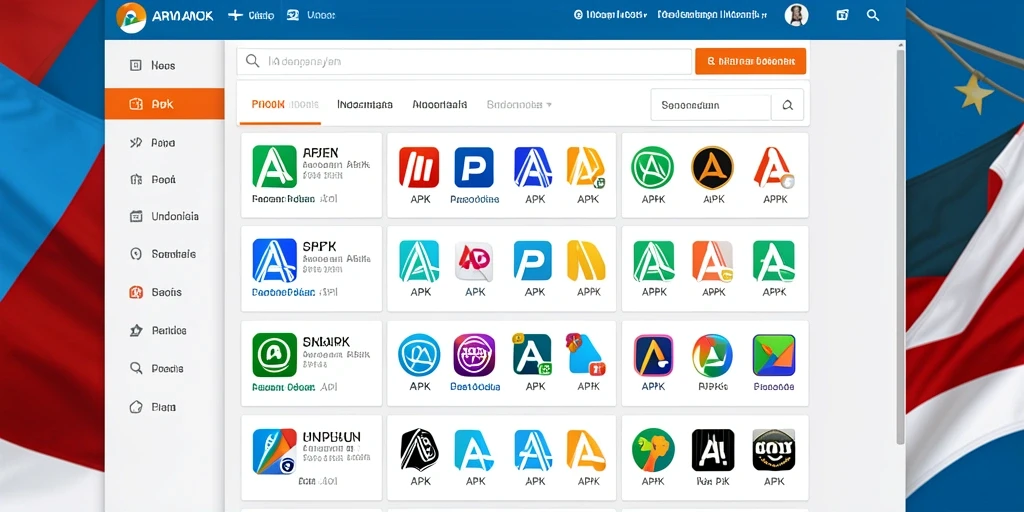Go to Undoniaia in the sidebar
1024x512 pixels.
coord(164,216)
